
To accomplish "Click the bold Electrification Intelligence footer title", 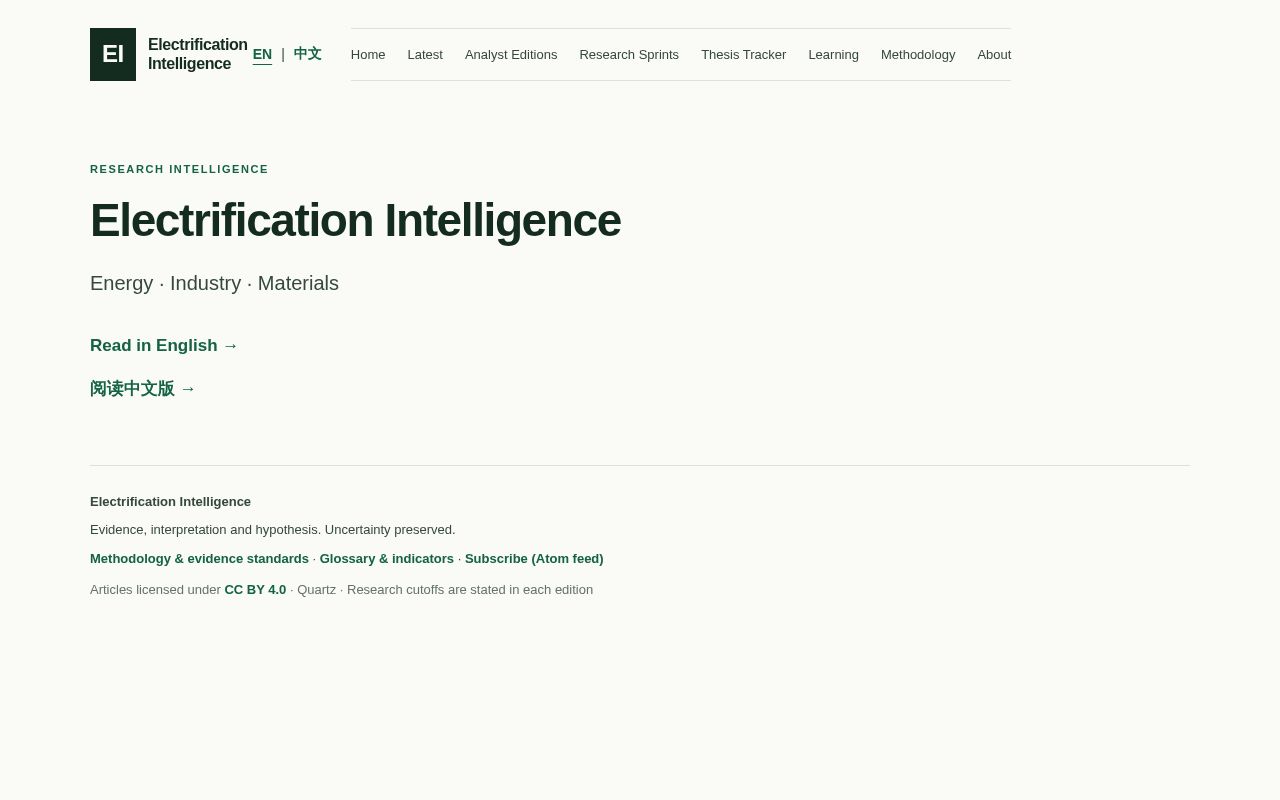I will pyautogui.click(x=170, y=502).
